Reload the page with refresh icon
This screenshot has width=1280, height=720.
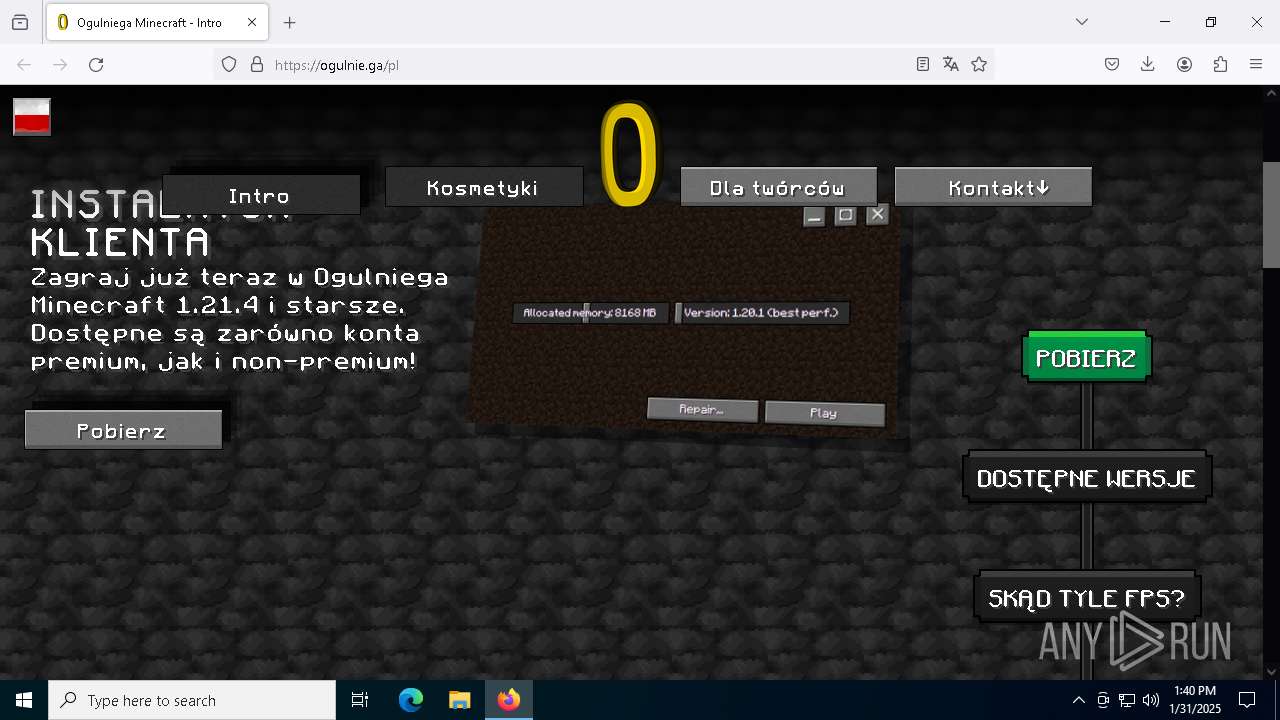coord(96,64)
